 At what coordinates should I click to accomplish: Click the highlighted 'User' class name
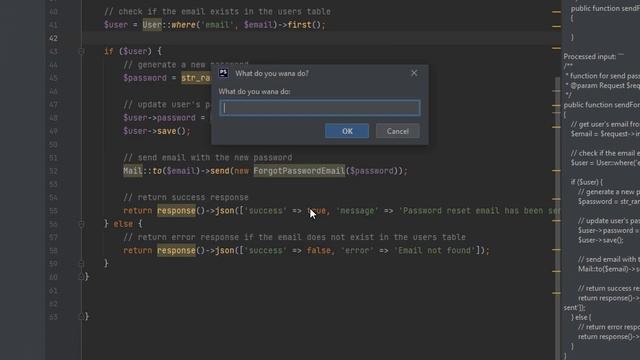click(152, 25)
